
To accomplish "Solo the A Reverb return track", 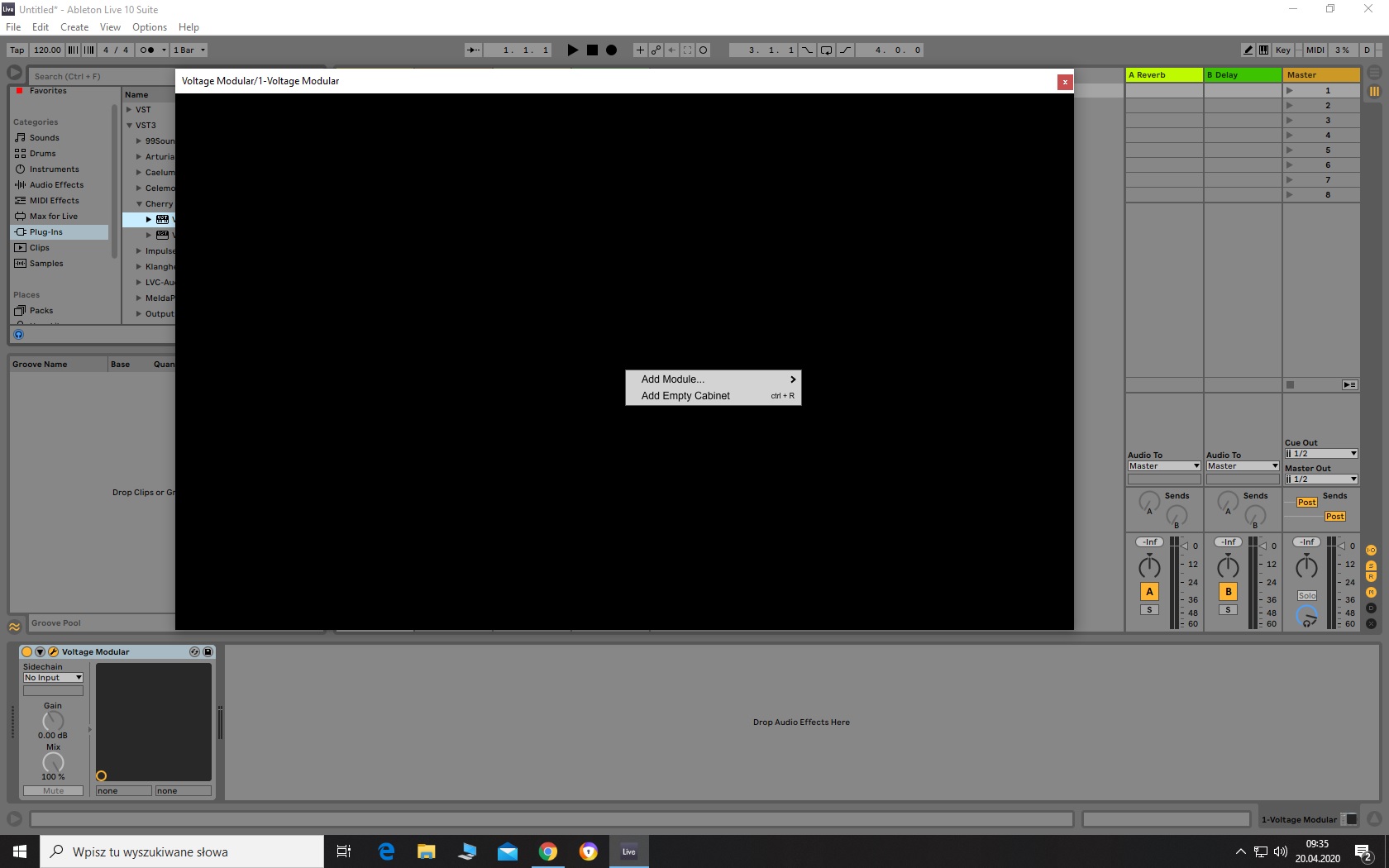I will coord(1149,609).
